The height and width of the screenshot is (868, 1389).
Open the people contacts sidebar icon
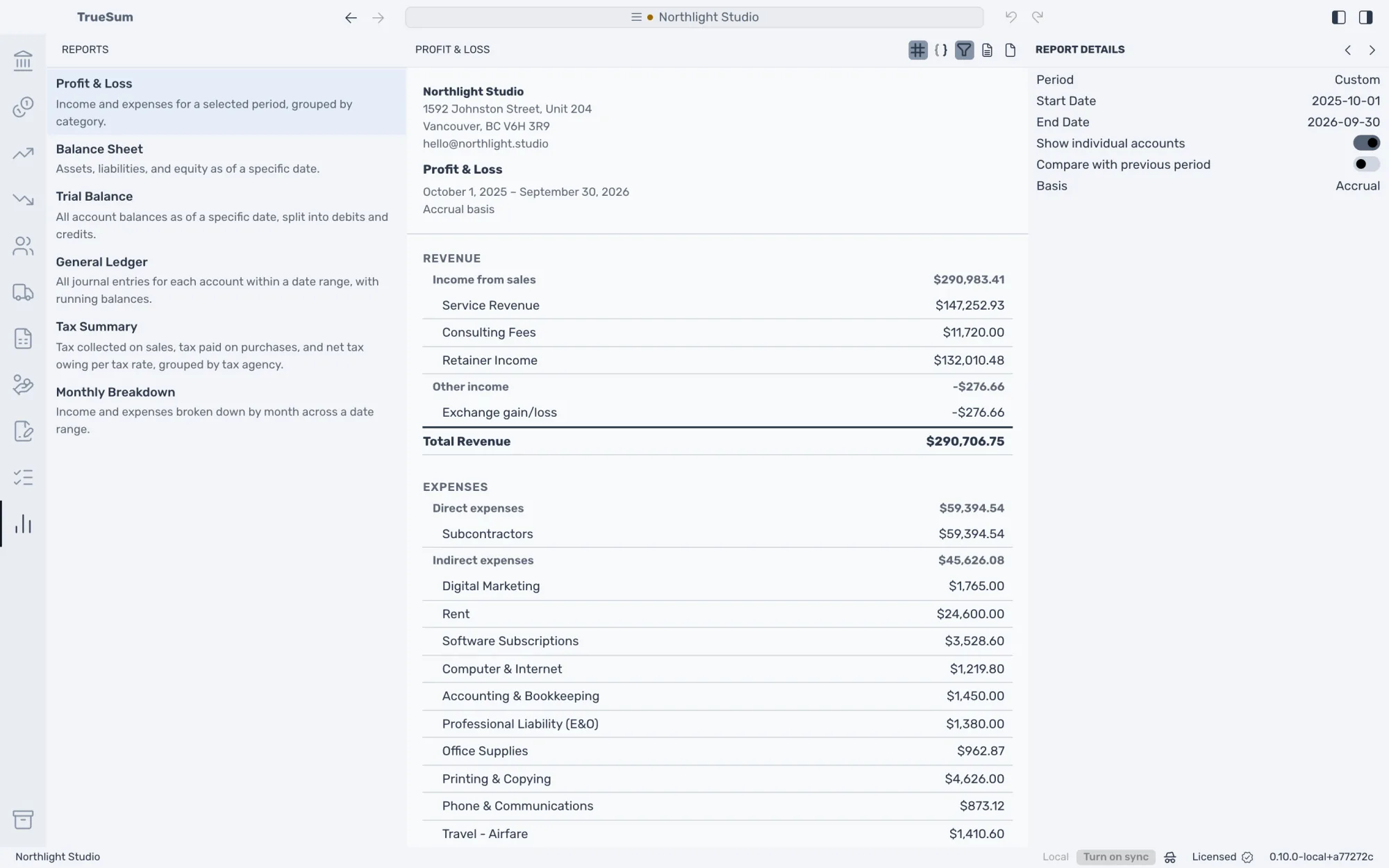click(23, 246)
